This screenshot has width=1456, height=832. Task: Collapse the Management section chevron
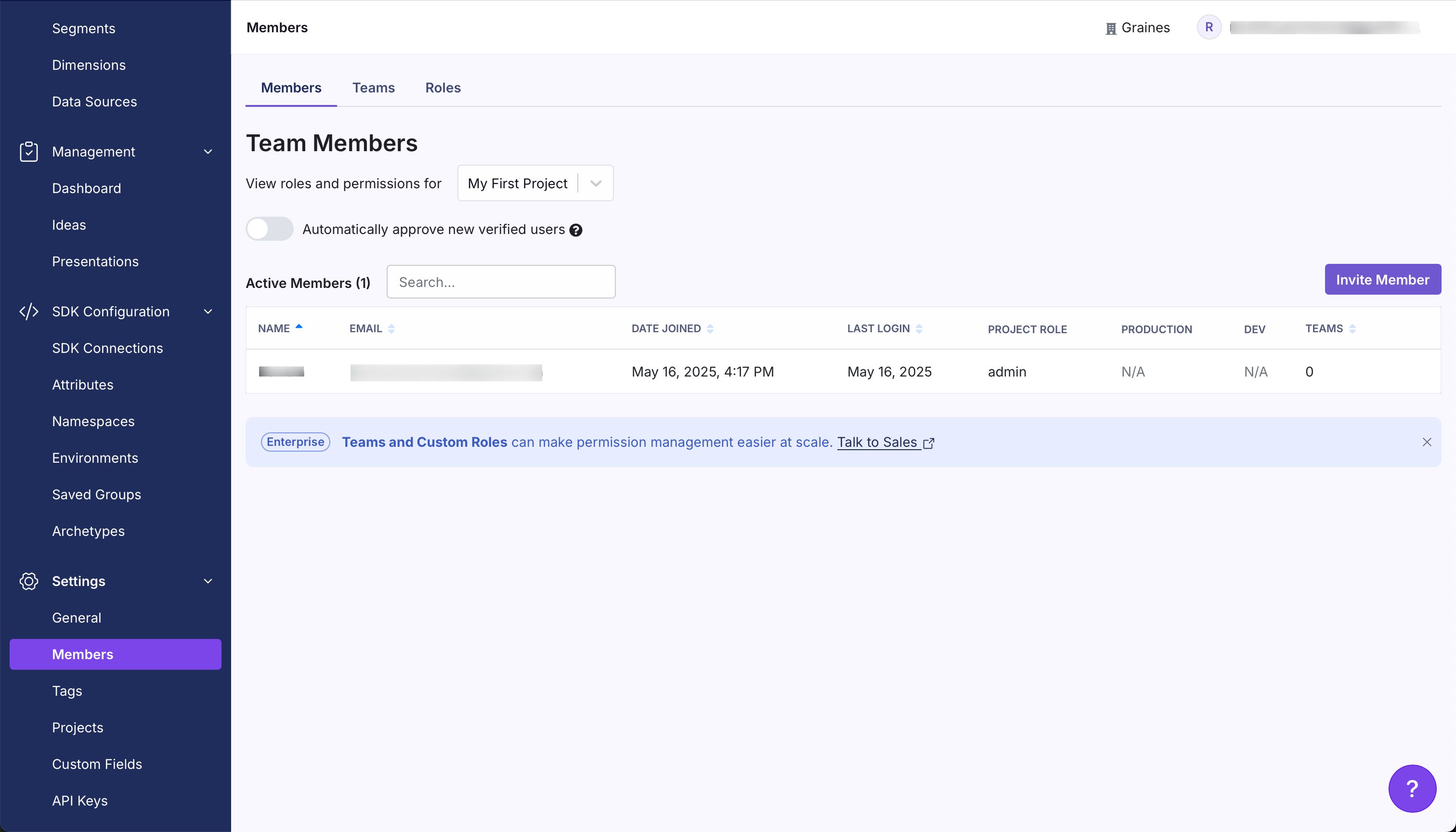(x=208, y=152)
